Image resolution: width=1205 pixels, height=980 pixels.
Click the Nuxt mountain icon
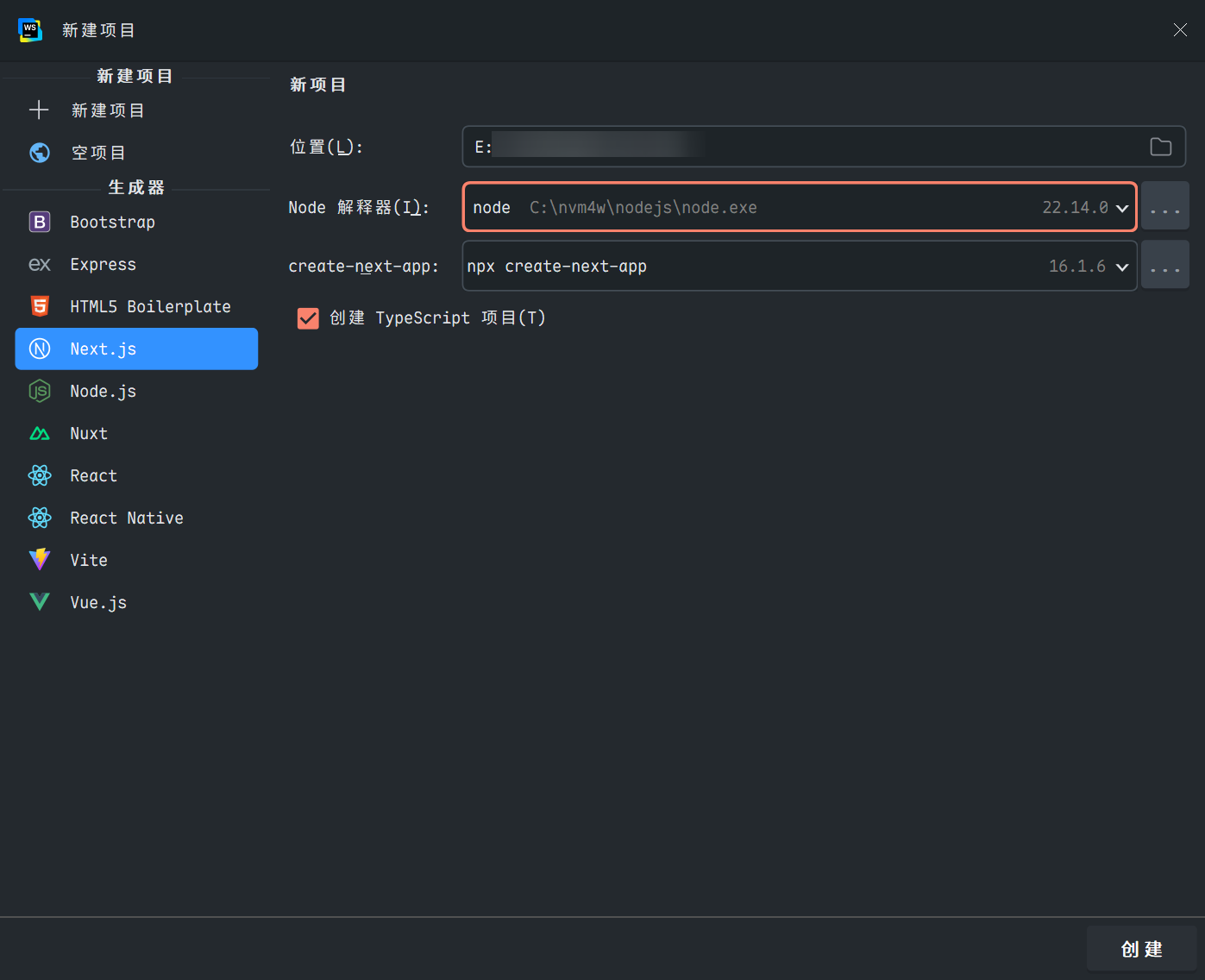tap(40, 433)
